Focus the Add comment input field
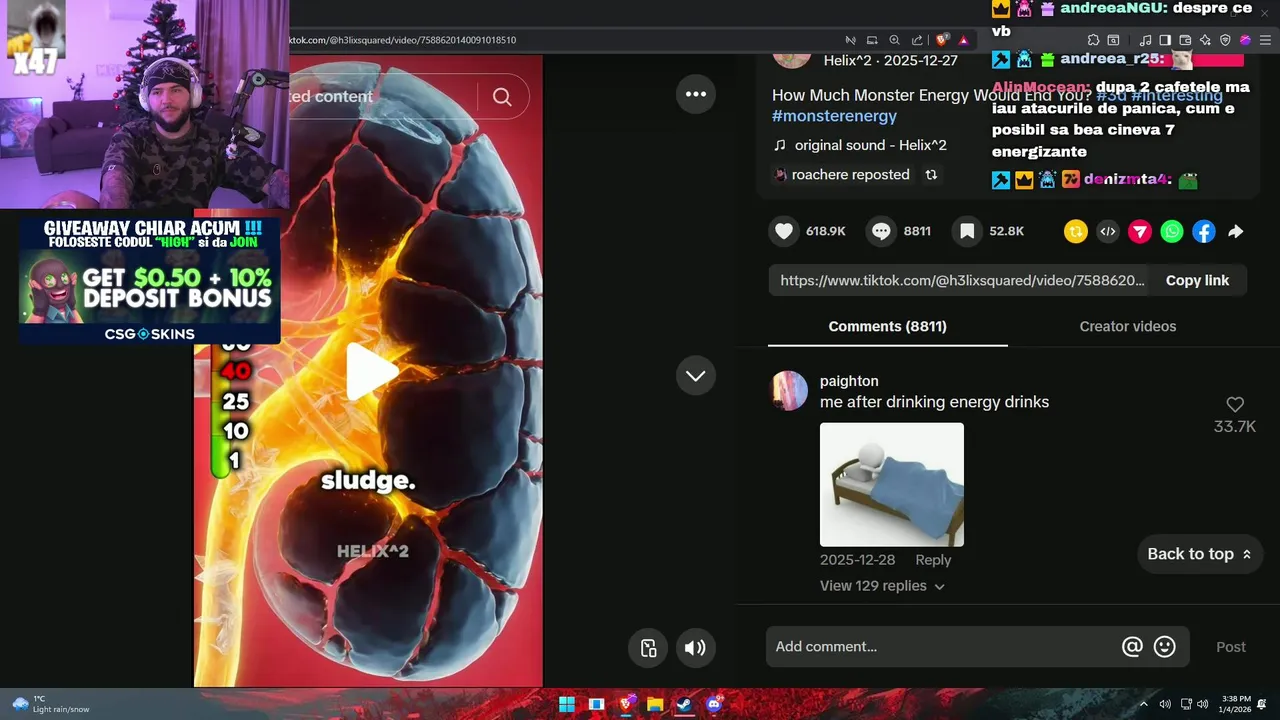This screenshot has width=1280, height=720. click(x=940, y=647)
